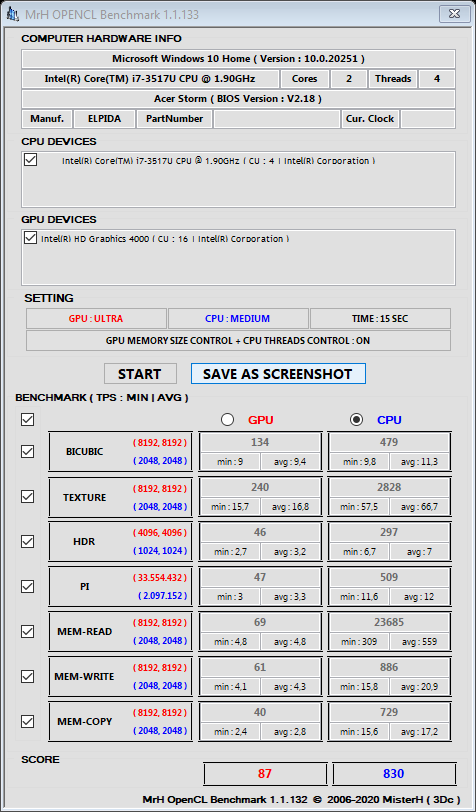Image resolution: width=476 pixels, height=812 pixels.
Task: Uncheck the MEM-WRITE benchmark checkbox
Action: click(x=27, y=676)
